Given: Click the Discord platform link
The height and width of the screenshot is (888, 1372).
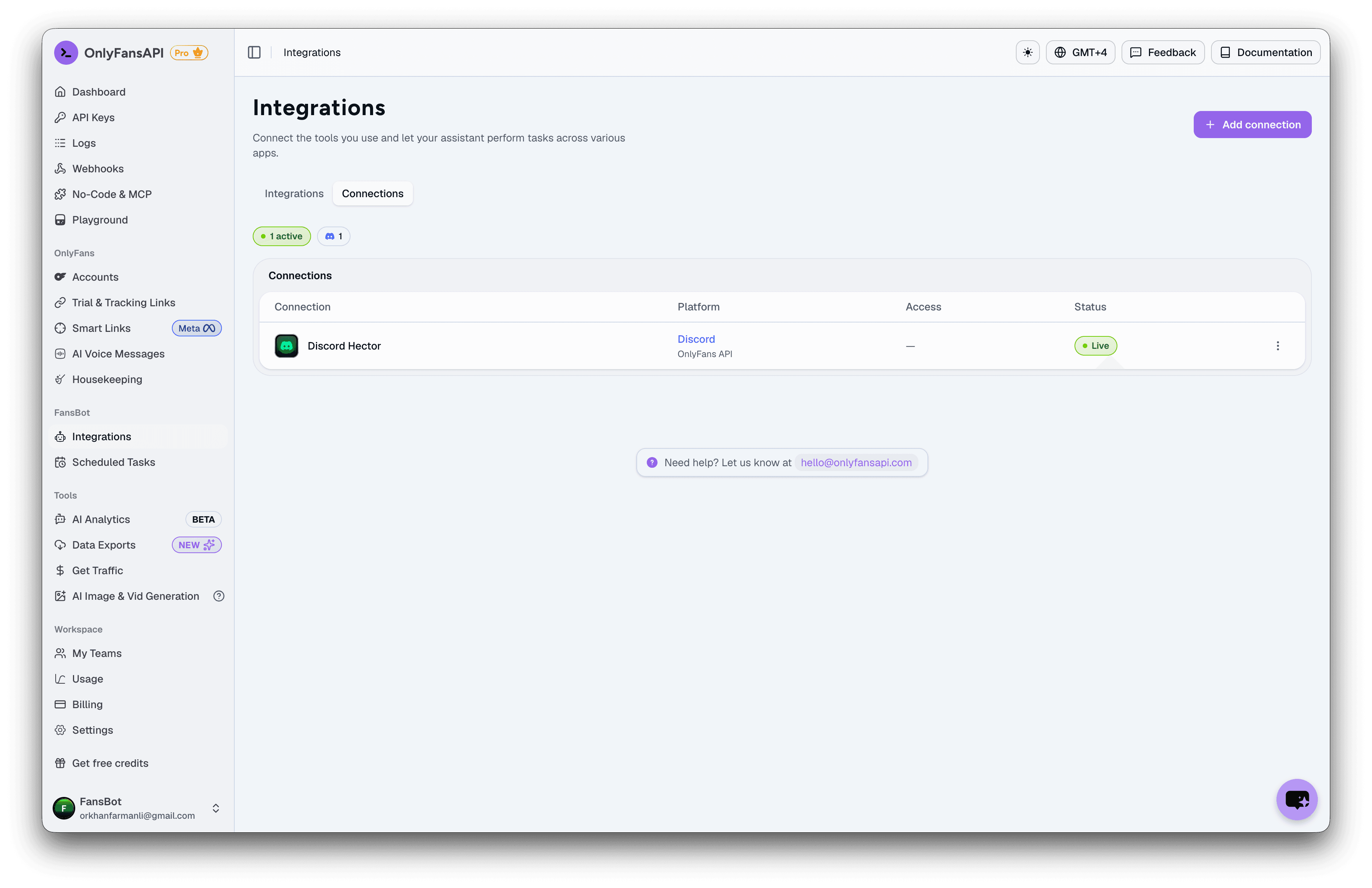Looking at the screenshot, I should point(696,339).
